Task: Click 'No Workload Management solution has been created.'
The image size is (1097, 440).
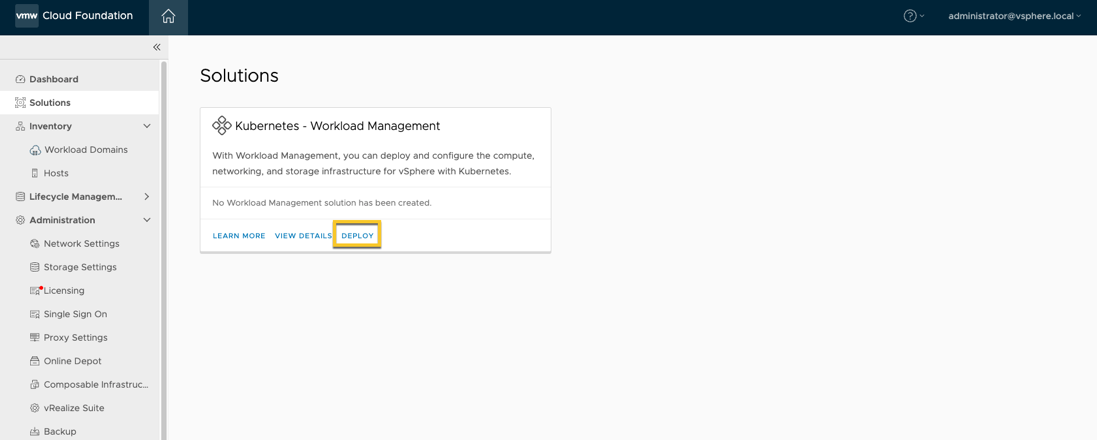Action: pyautogui.click(x=322, y=203)
